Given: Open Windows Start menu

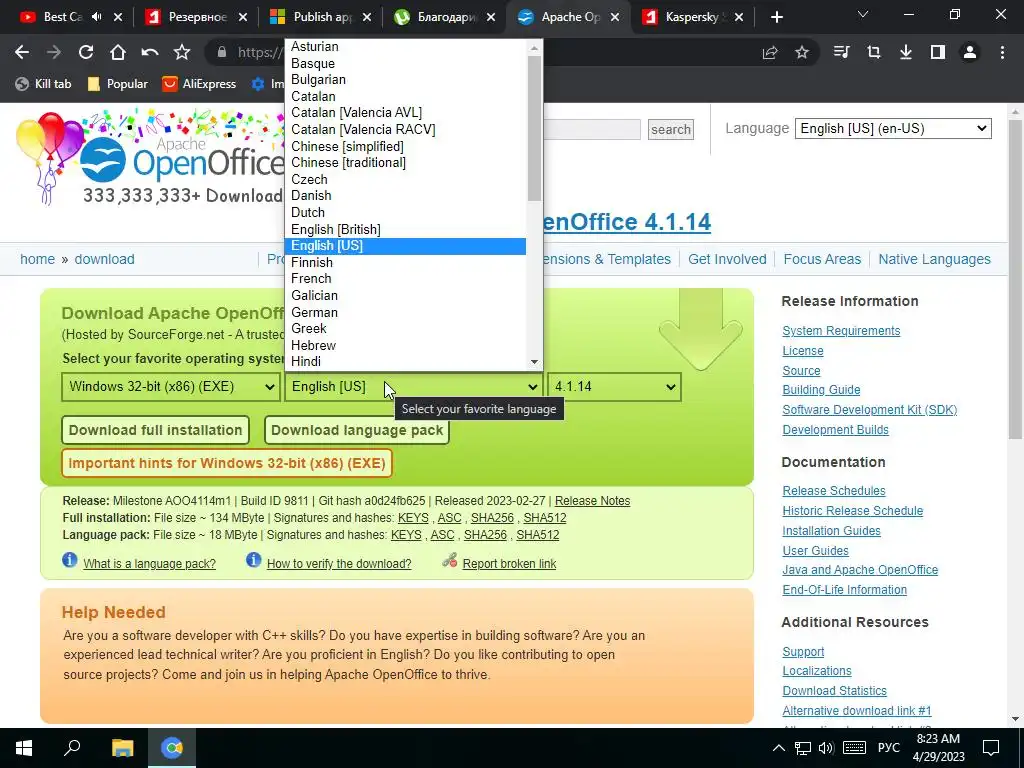Looking at the screenshot, I should pos(24,748).
